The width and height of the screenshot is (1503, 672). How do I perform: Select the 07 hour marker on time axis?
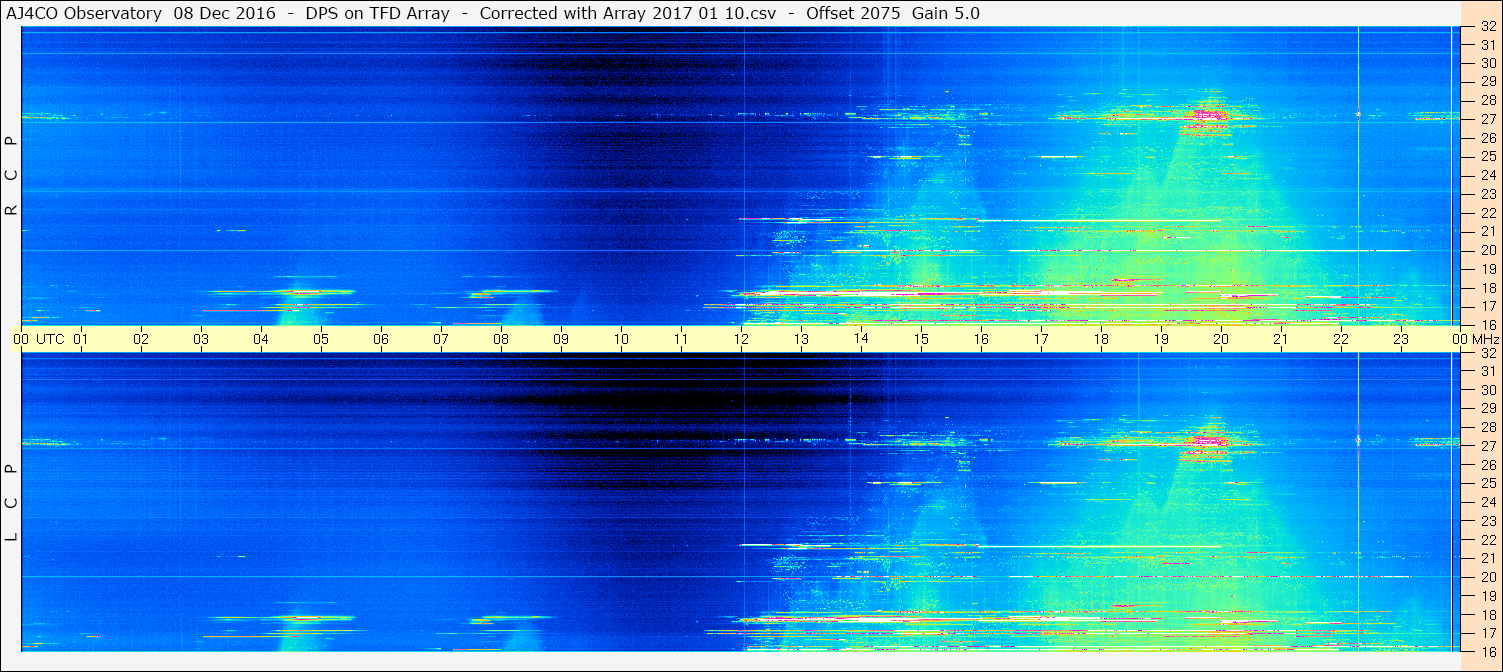pyautogui.click(x=441, y=339)
